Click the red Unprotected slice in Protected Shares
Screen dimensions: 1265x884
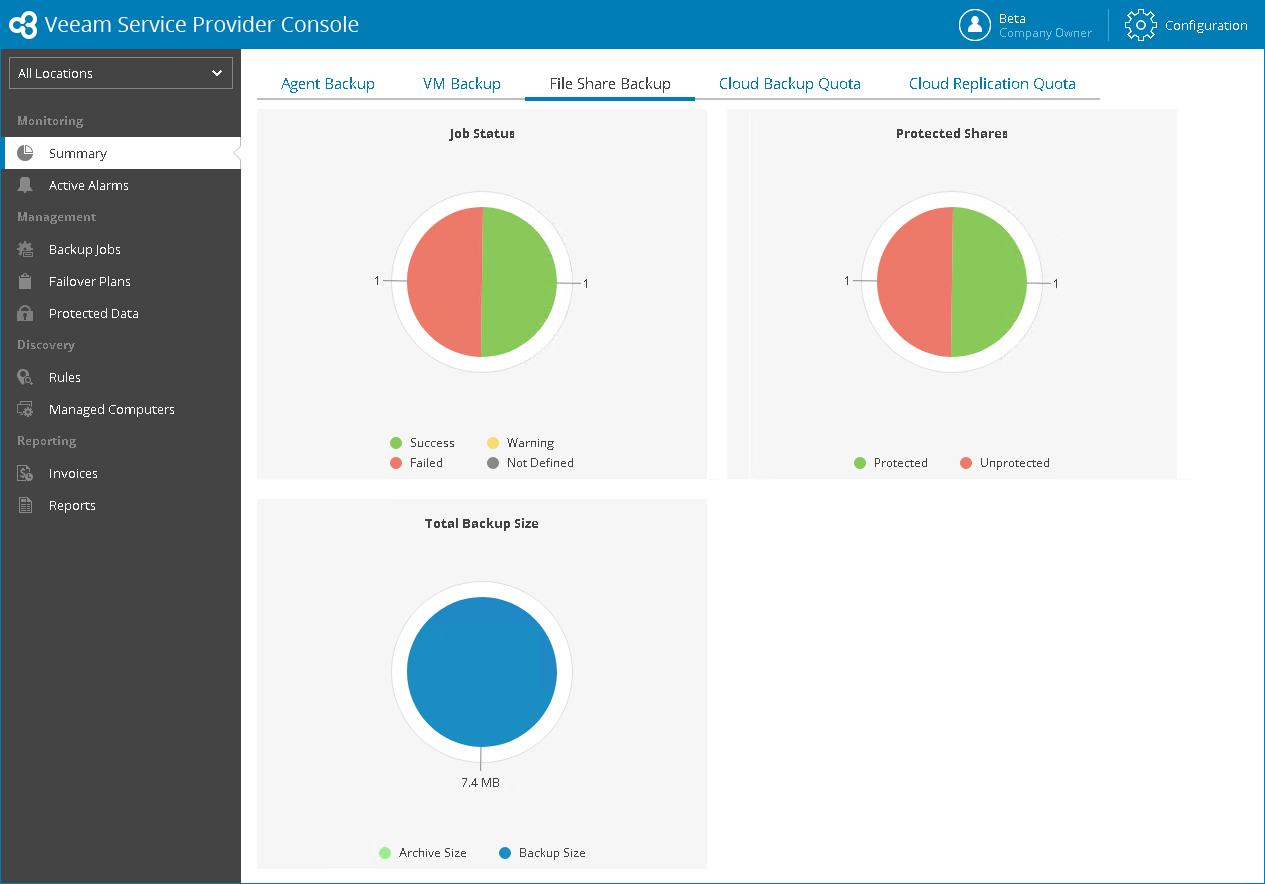pyautogui.click(x=914, y=282)
